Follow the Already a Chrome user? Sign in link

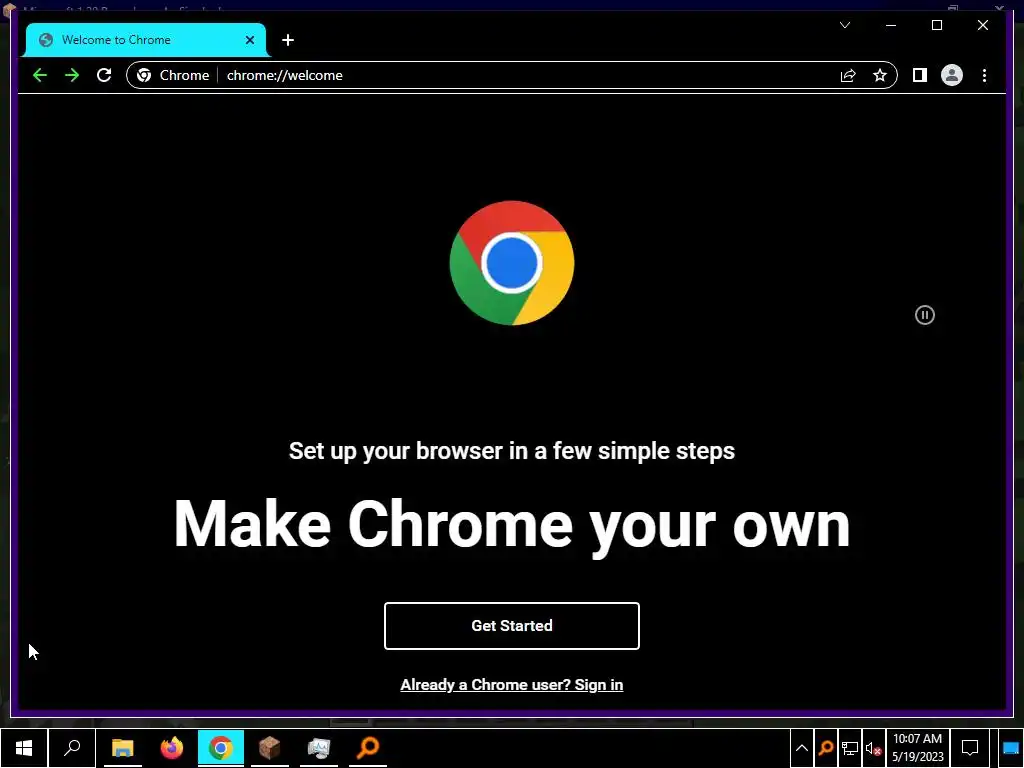[511, 684]
